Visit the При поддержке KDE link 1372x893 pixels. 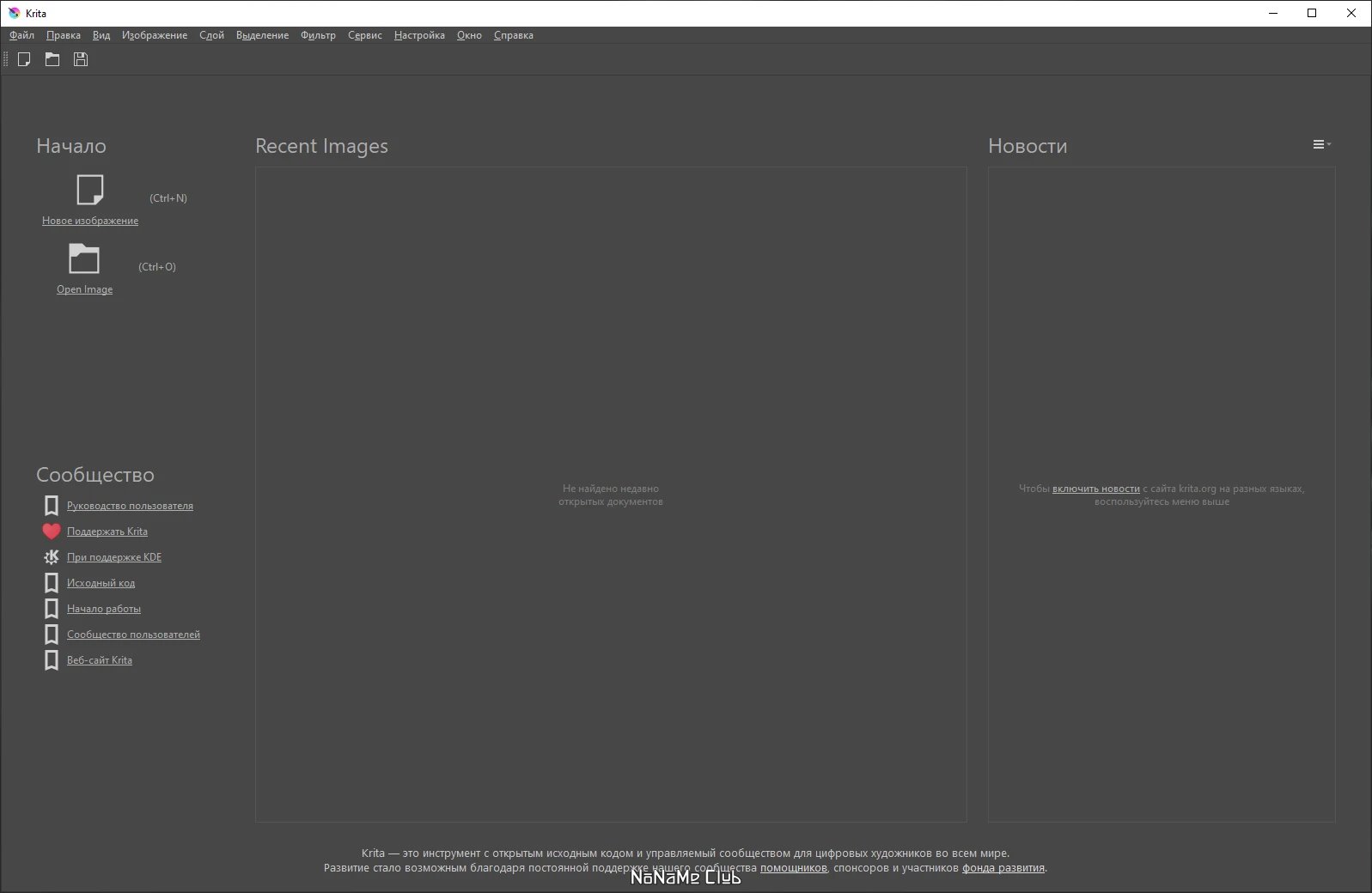(x=114, y=557)
